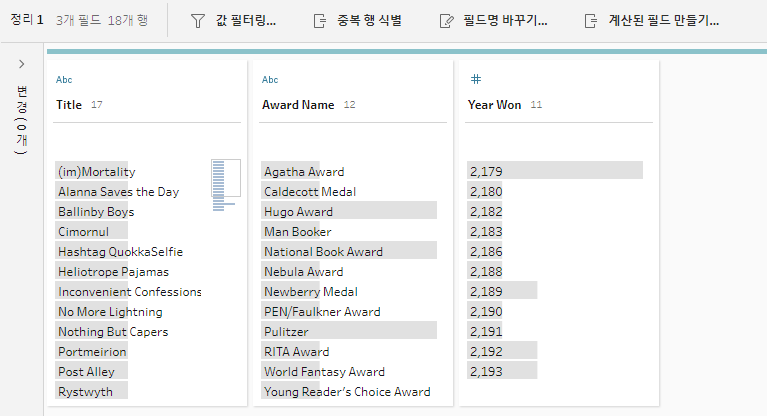The width and height of the screenshot is (767, 416).
Task: Open 값 필터링 option
Action: pos(246,21)
